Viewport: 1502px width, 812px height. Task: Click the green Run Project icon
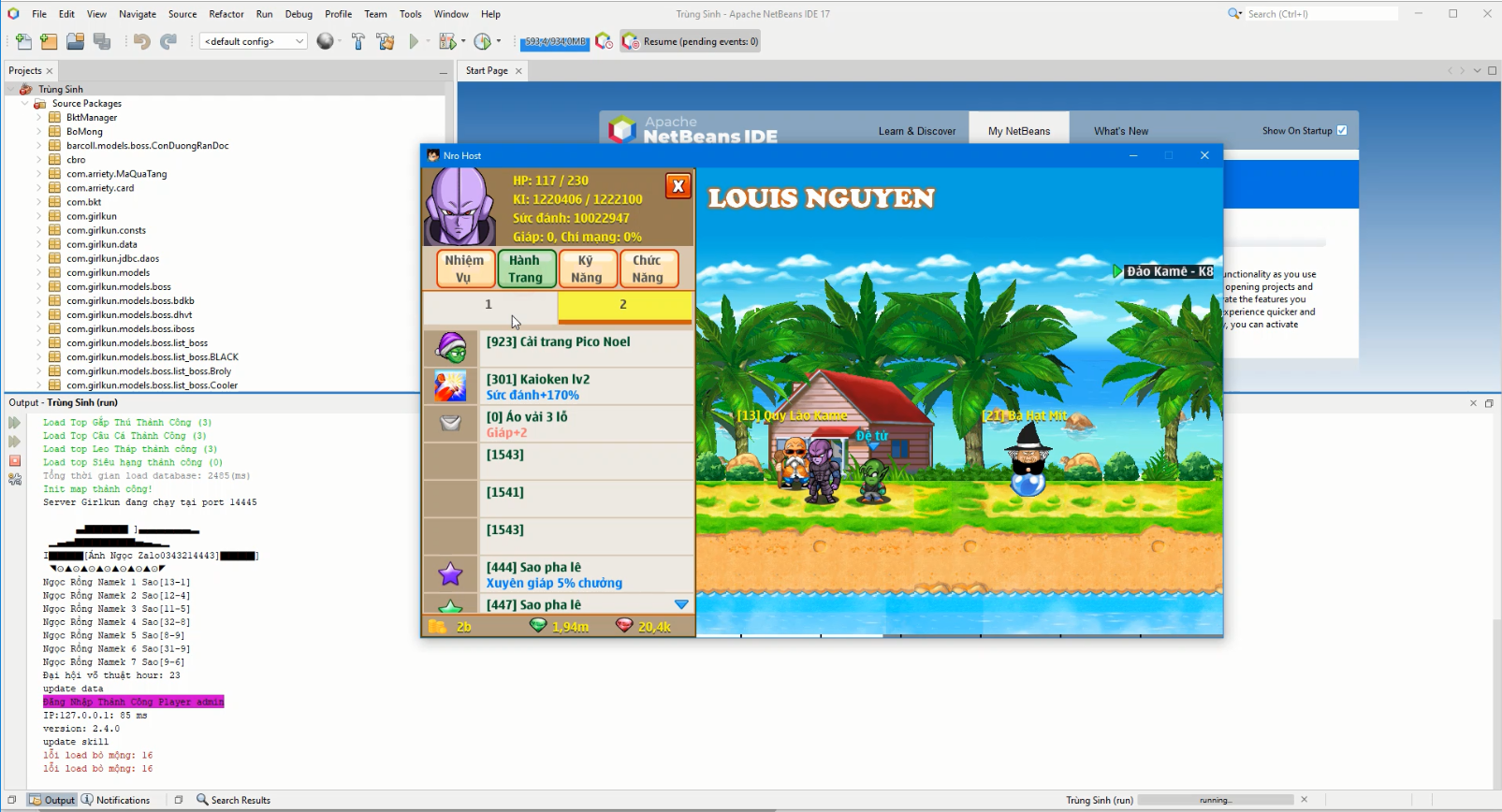(414, 41)
